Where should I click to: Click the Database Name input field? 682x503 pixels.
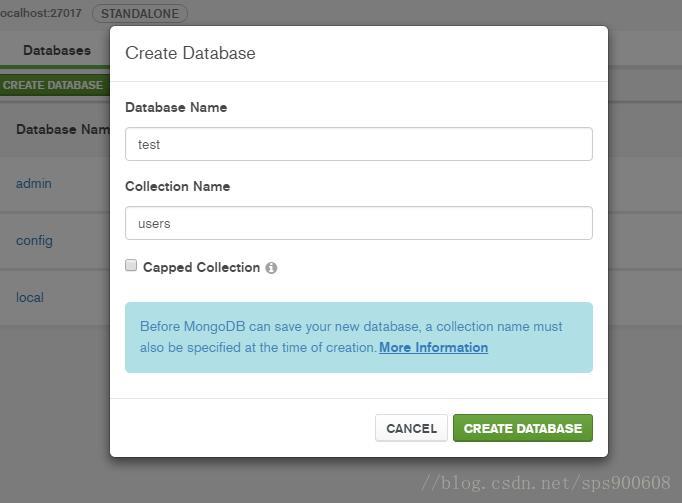point(359,144)
